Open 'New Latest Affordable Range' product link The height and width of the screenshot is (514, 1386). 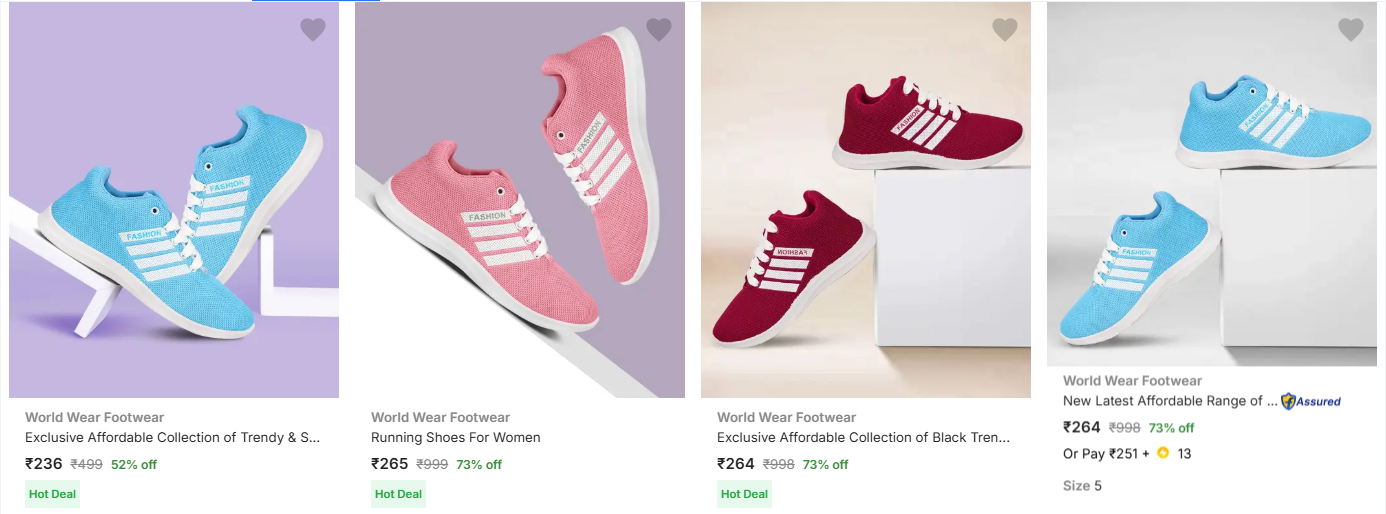pos(1169,401)
